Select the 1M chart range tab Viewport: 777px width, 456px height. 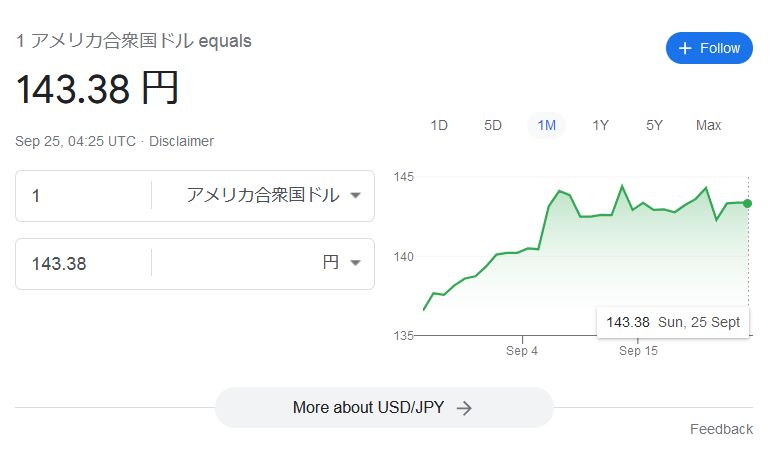coord(547,125)
